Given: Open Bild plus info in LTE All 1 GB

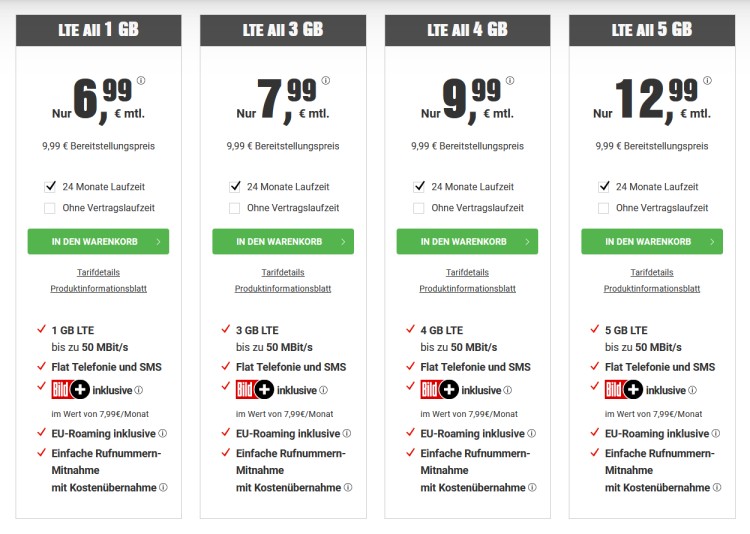Looking at the screenshot, I should pyautogui.click(x=139, y=391).
